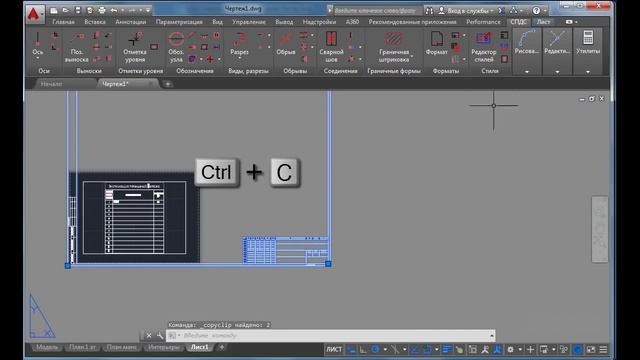Click the Autodesk Exchange X icon
The image size is (640, 360).
502,10
